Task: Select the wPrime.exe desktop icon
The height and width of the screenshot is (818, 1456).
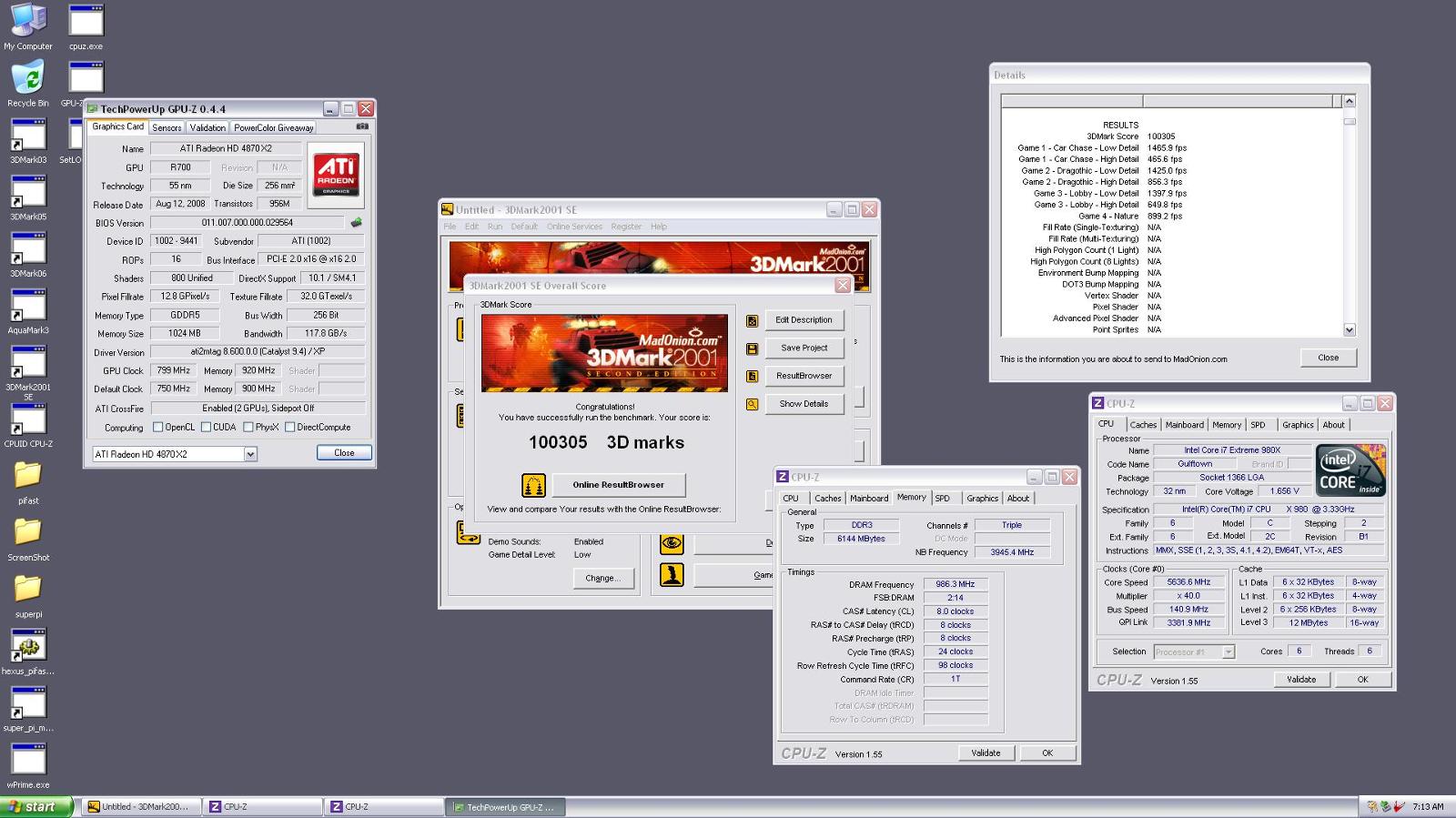Action: pos(28,765)
